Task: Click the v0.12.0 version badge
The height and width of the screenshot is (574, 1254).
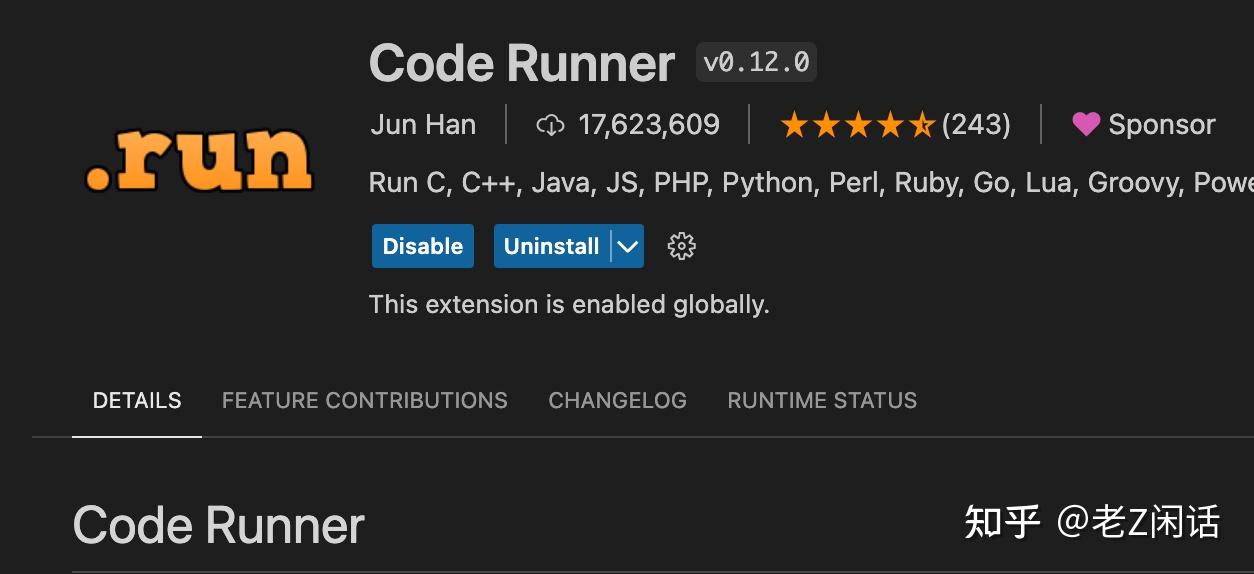Action: pos(756,63)
